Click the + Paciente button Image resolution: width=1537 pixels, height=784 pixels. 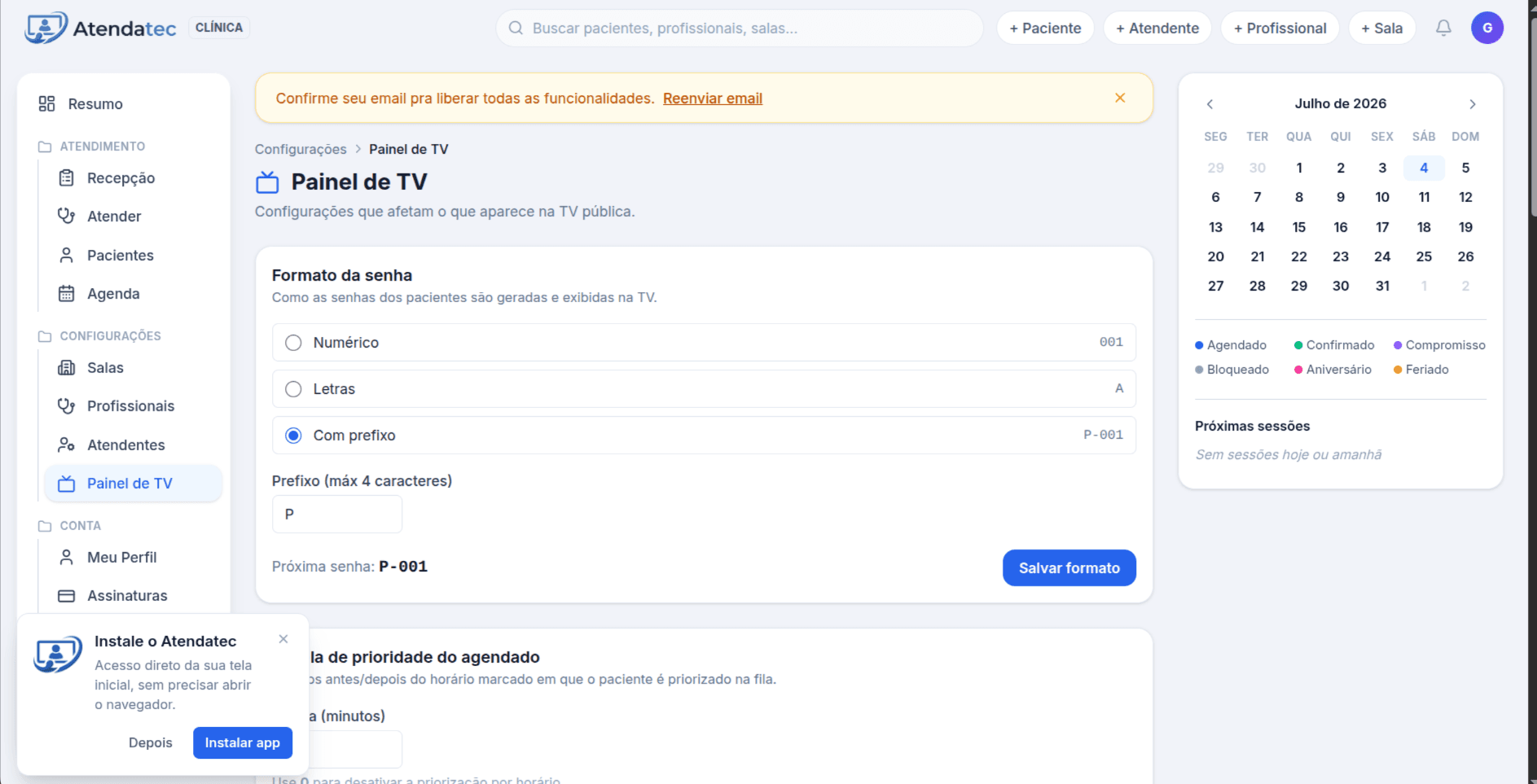point(1045,28)
